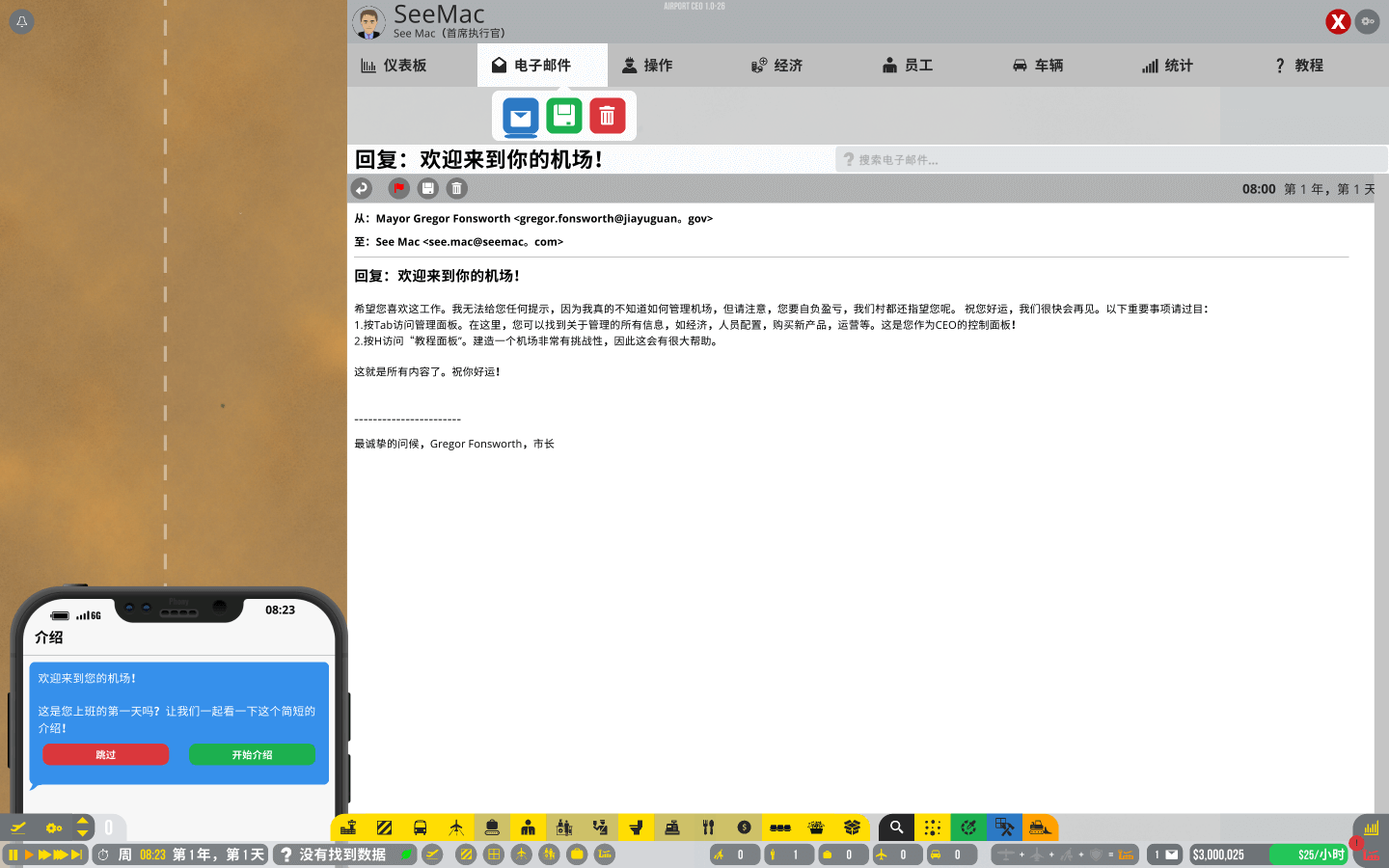This screenshot has width=1389, height=868.
Task: Click the email search input field
Action: point(1109,160)
